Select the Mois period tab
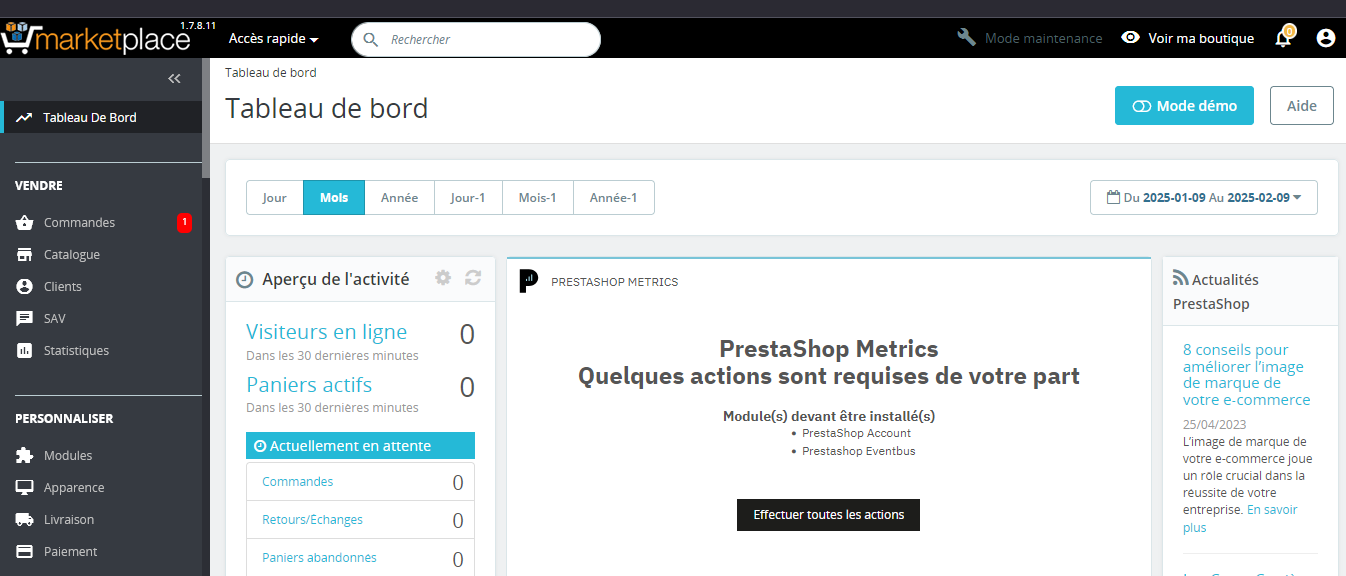1346x576 pixels. point(334,197)
